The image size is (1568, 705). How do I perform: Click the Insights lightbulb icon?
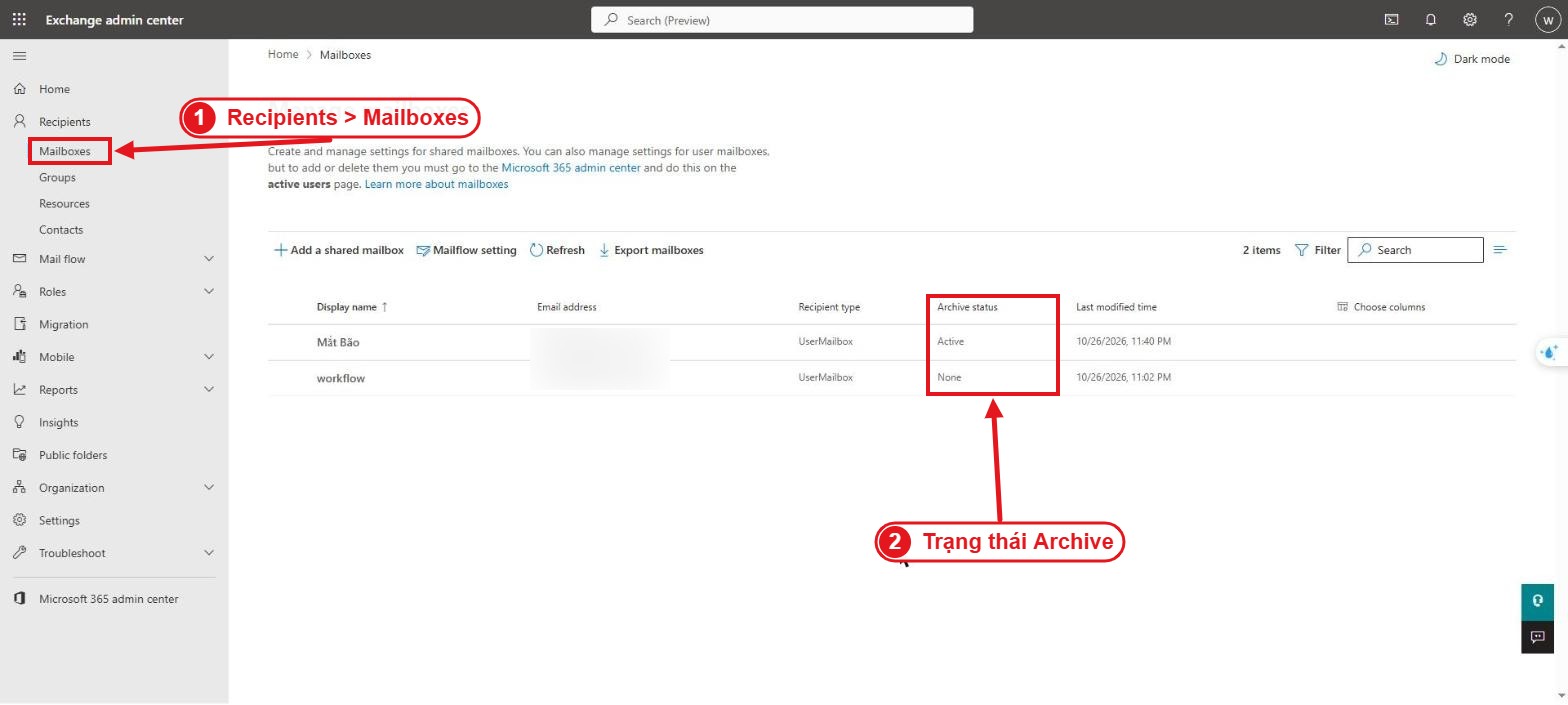[19, 422]
